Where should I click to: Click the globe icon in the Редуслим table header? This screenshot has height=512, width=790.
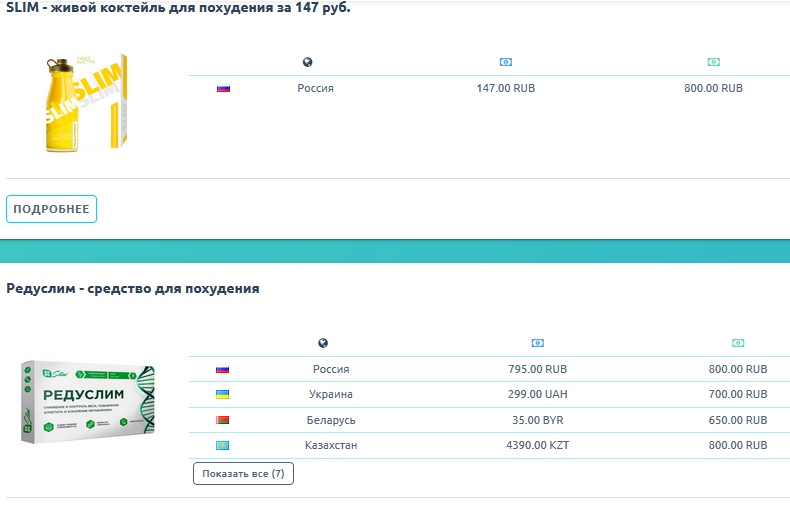point(323,343)
